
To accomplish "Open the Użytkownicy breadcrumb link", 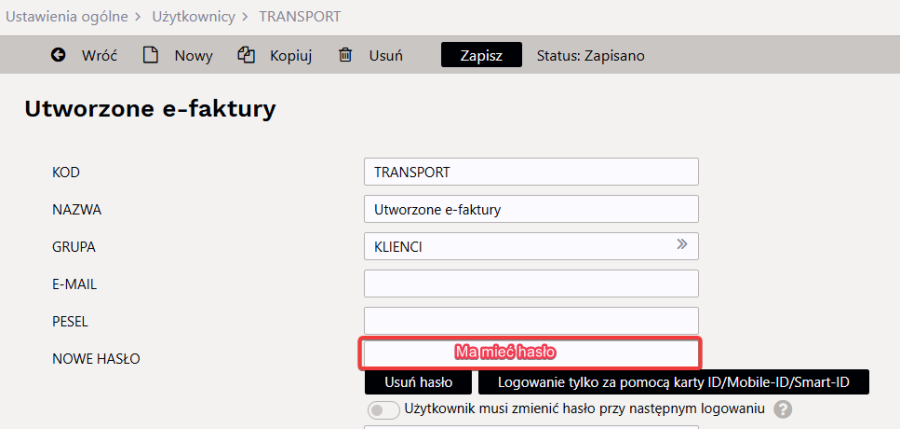I will point(194,17).
